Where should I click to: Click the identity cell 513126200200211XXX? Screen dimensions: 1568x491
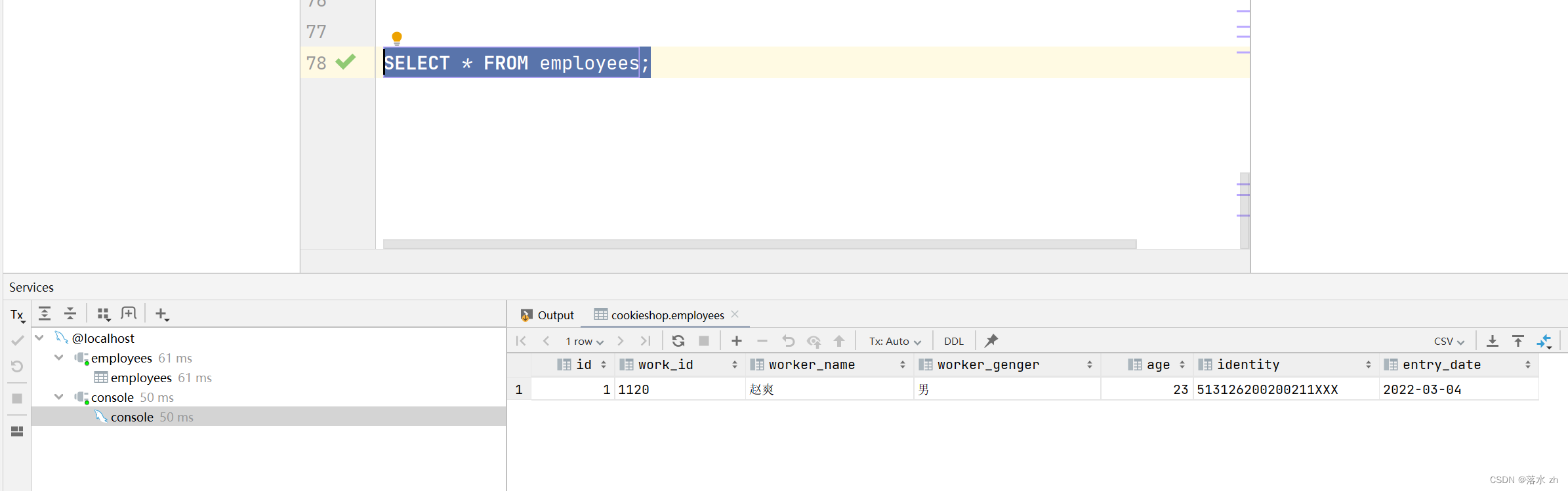pyautogui.click(x=1286, y=389)
